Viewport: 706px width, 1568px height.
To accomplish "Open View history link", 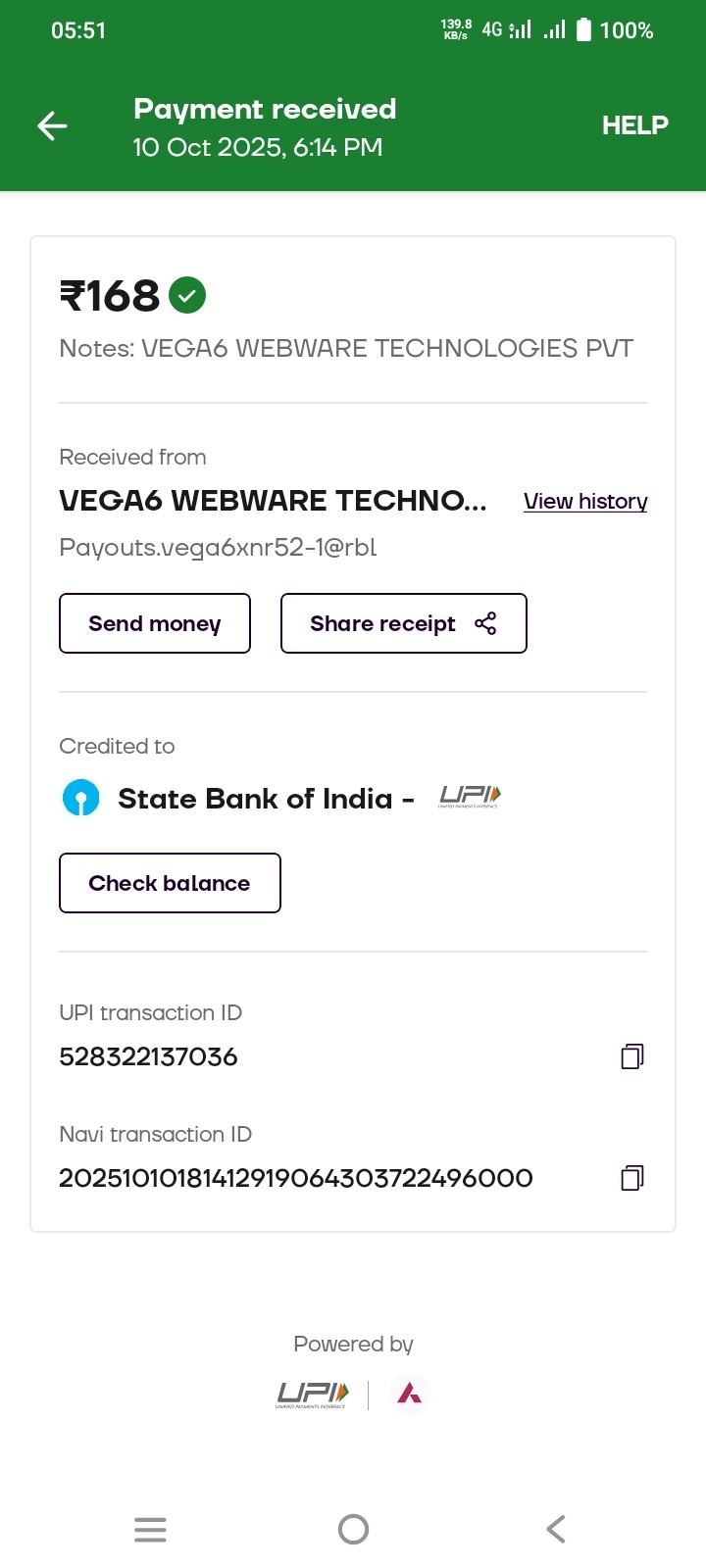I will coord(585,501).
